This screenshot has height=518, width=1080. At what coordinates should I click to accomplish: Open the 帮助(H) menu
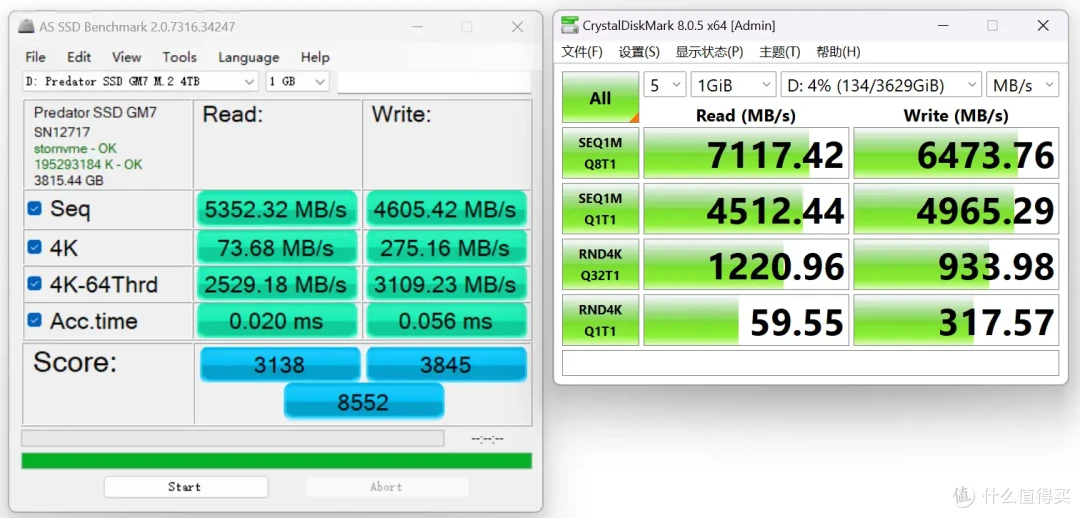pyautogui.click(x=838, y=52)
